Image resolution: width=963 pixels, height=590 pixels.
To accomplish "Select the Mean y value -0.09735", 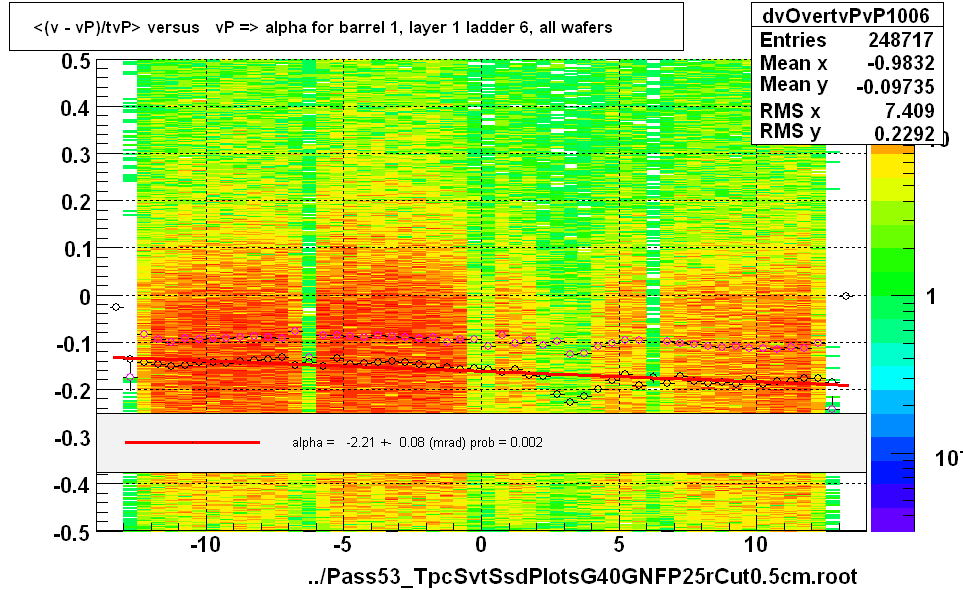I will tap(895, 87).
